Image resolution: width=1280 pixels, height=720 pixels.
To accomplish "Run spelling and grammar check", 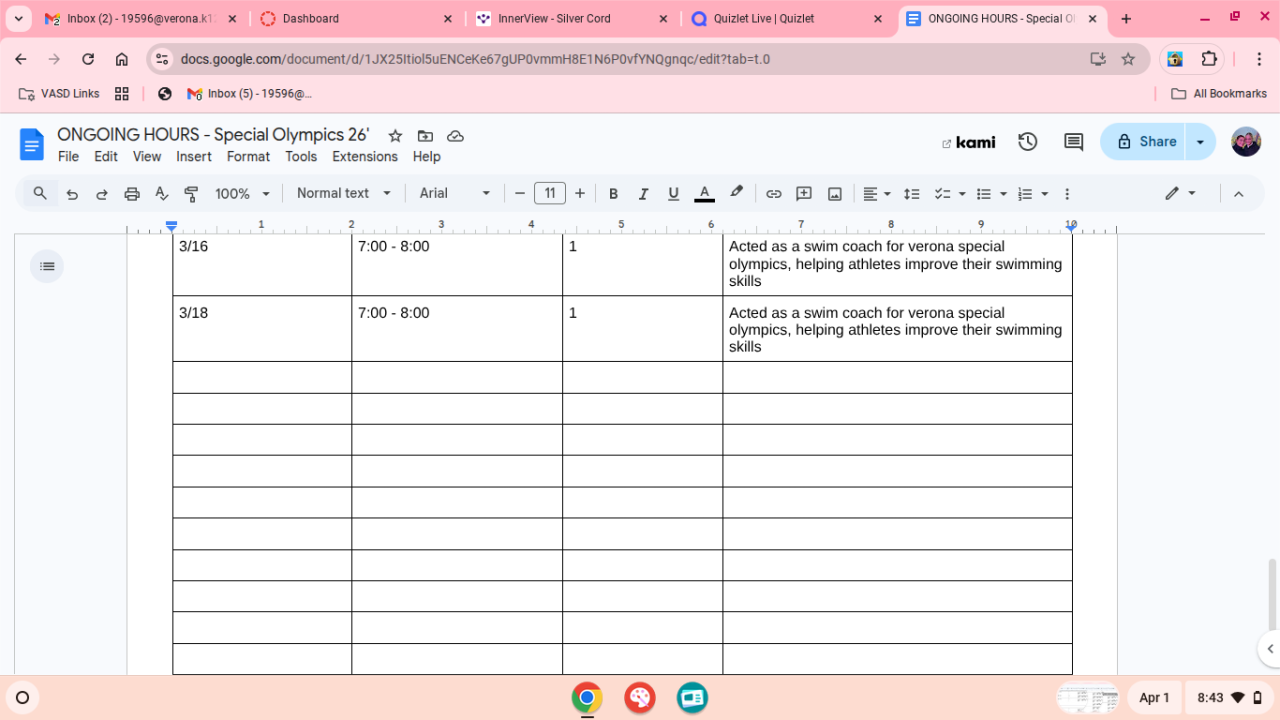I will pos(162,194).
